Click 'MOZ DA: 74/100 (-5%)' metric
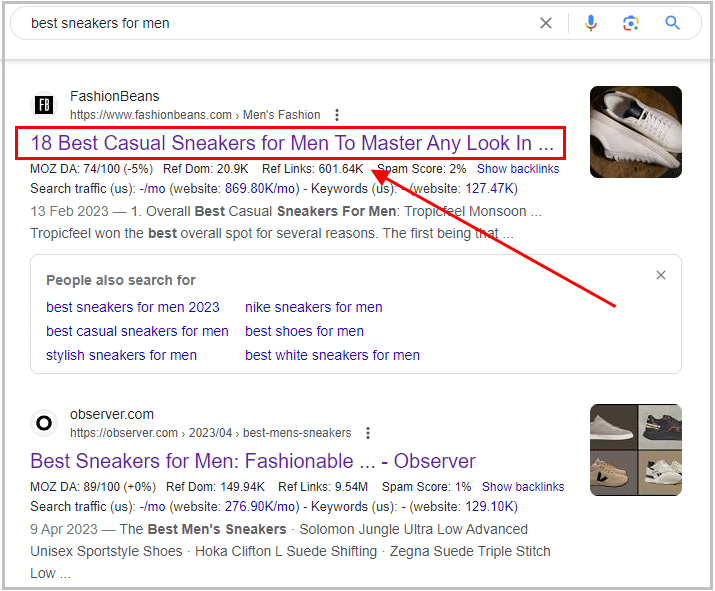The image size is (715, 591). point(92,169)
